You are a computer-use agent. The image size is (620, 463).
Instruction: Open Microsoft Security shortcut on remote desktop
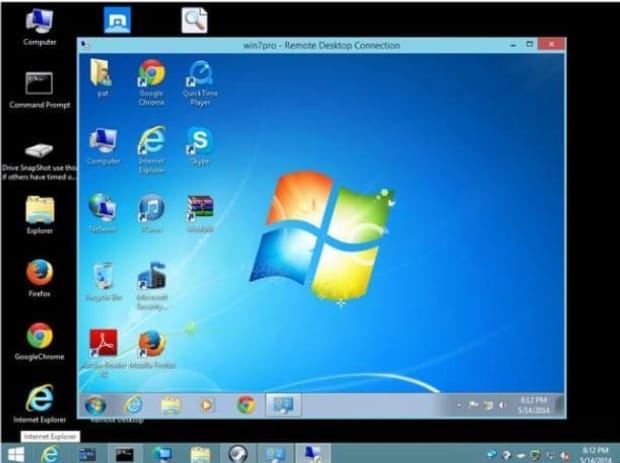(152, 285)
